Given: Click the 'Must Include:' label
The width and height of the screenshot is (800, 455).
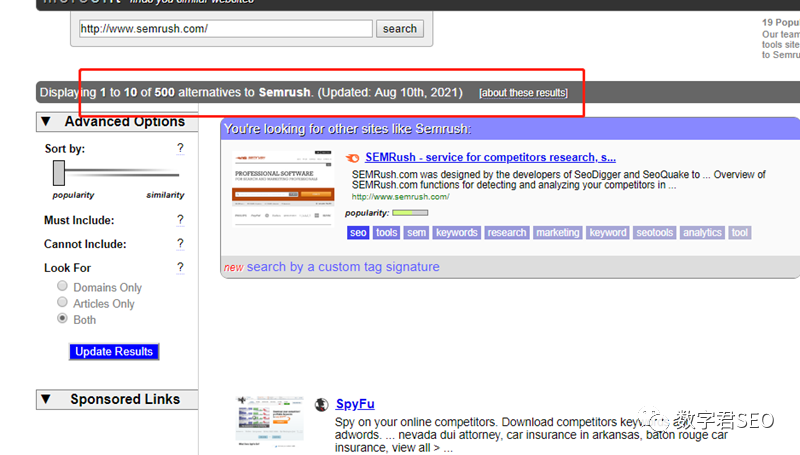Looking at the screenshot, I should [79, 220].
